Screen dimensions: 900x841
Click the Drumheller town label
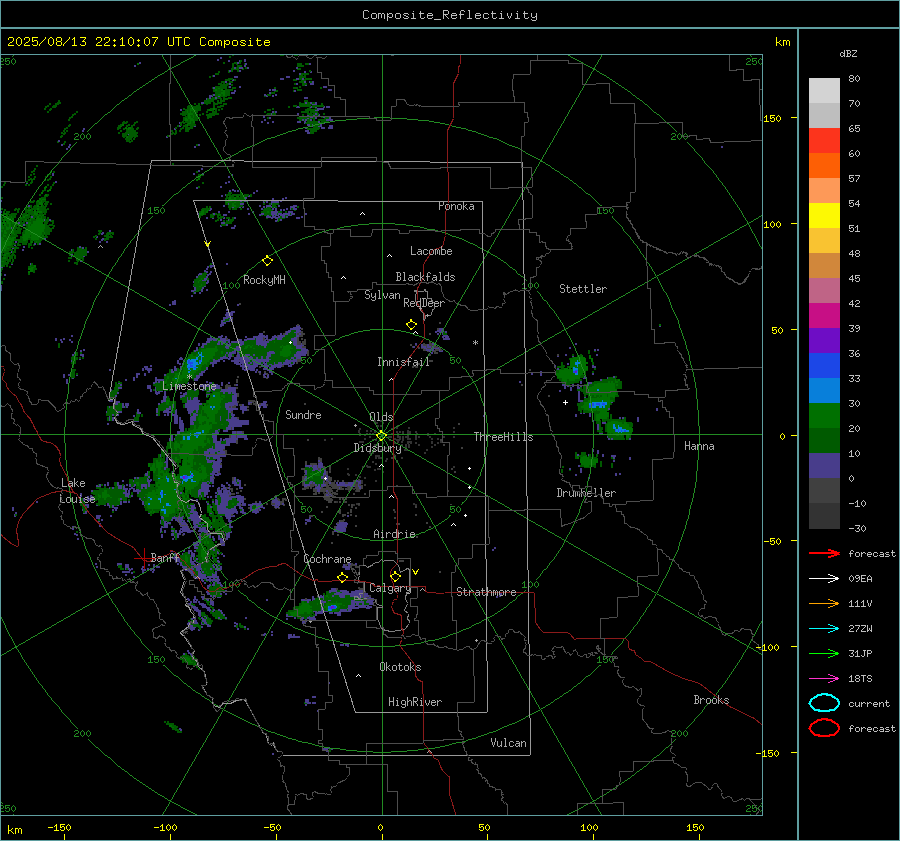[x=586, y=493]
